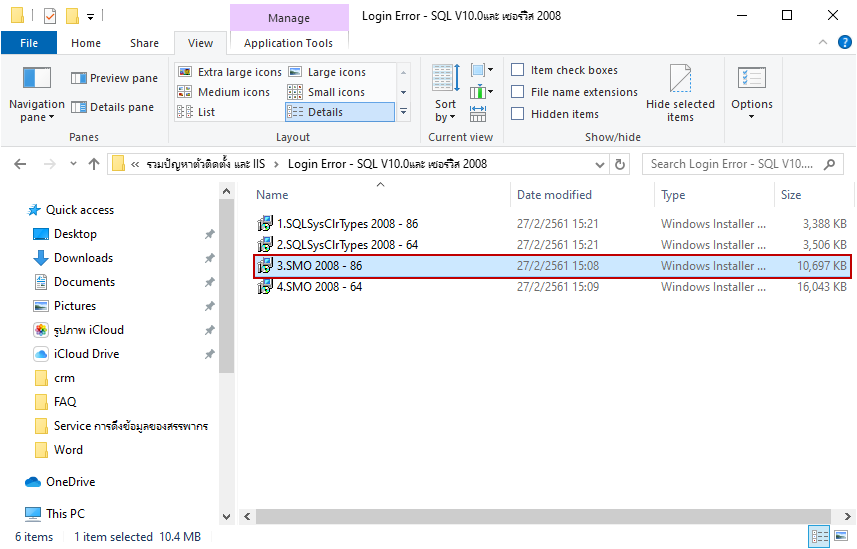
Task: Click the search magnifier icon
Action: [829, 164]
